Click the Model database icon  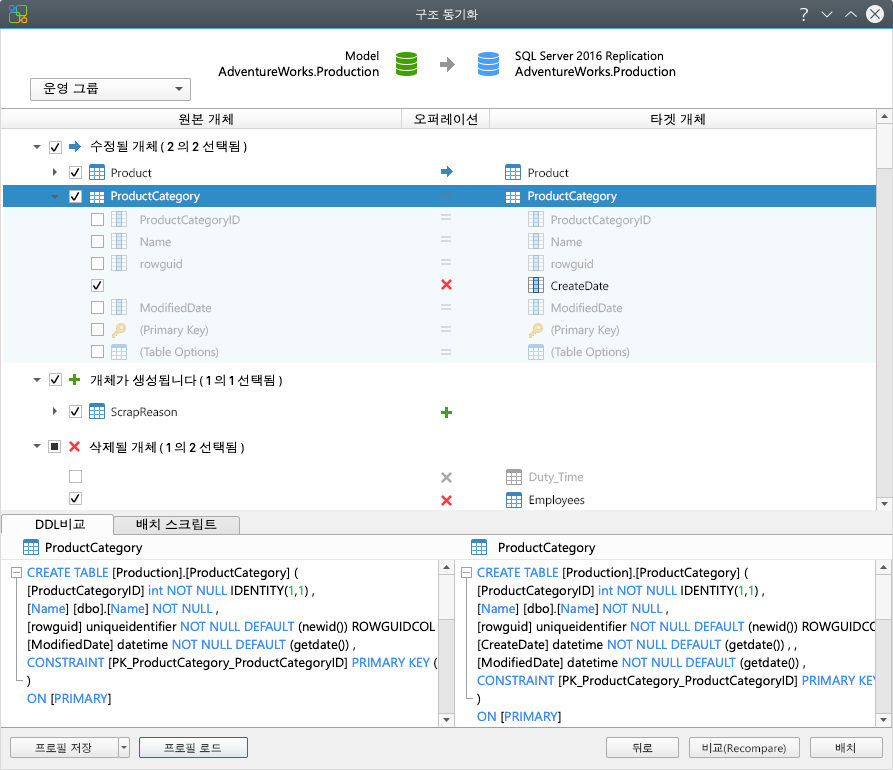406,64
